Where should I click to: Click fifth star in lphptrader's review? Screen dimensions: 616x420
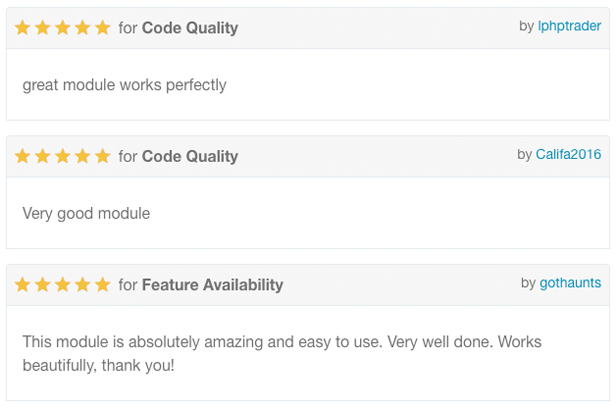pos(103,28)
